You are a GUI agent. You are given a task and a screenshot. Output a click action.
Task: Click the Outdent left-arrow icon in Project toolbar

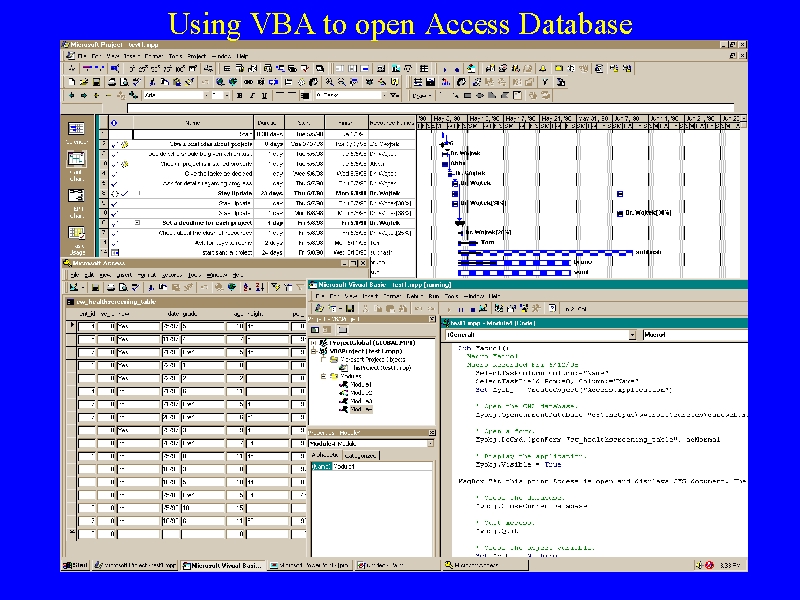[x=71, y=95]
